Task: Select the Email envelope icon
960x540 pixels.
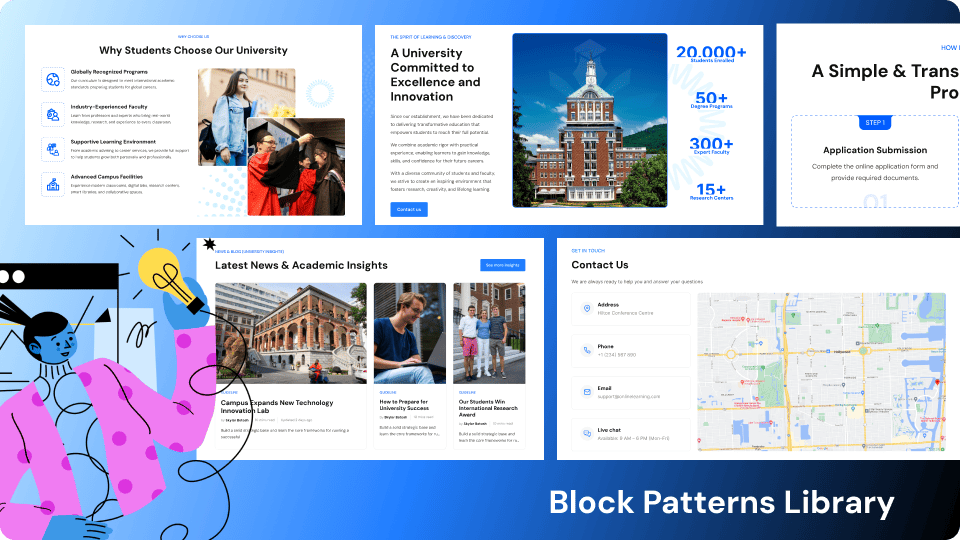Action: click(586, 392)
